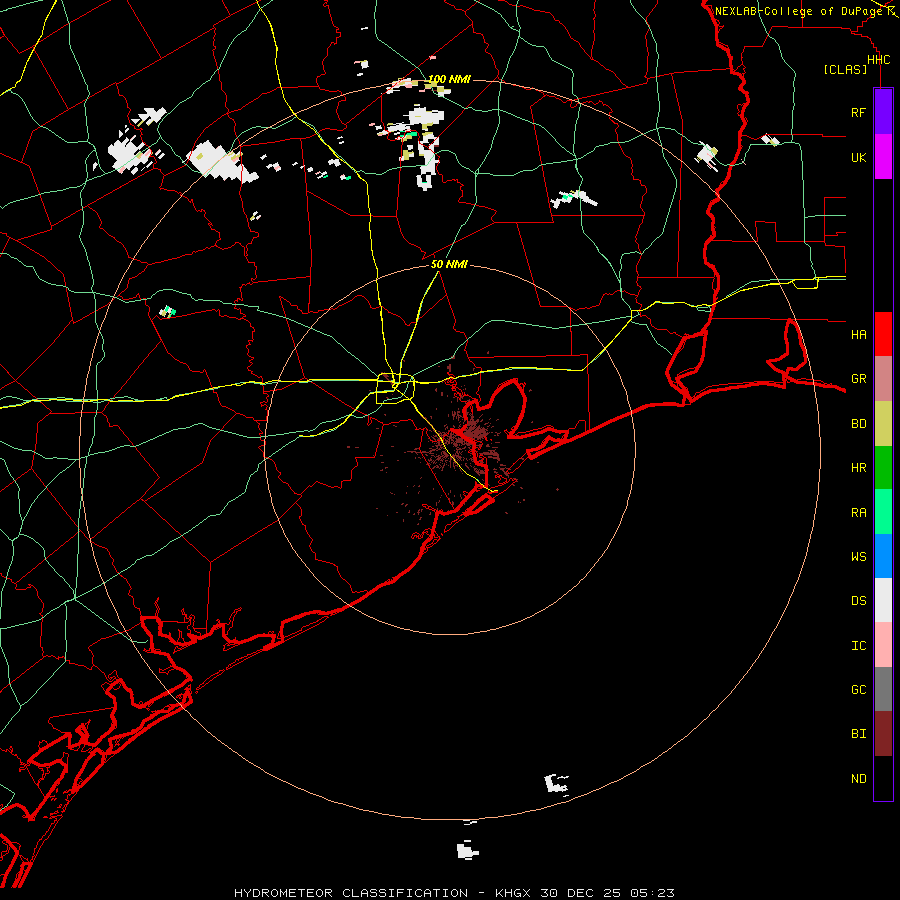Click the RA legend label
This screenshot has width=900, height=900.
(858, 513)
